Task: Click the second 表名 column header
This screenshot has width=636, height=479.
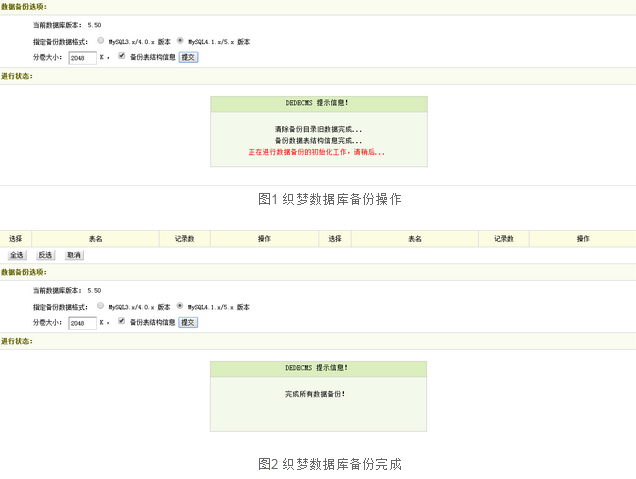Action: [x=415, y=239]
